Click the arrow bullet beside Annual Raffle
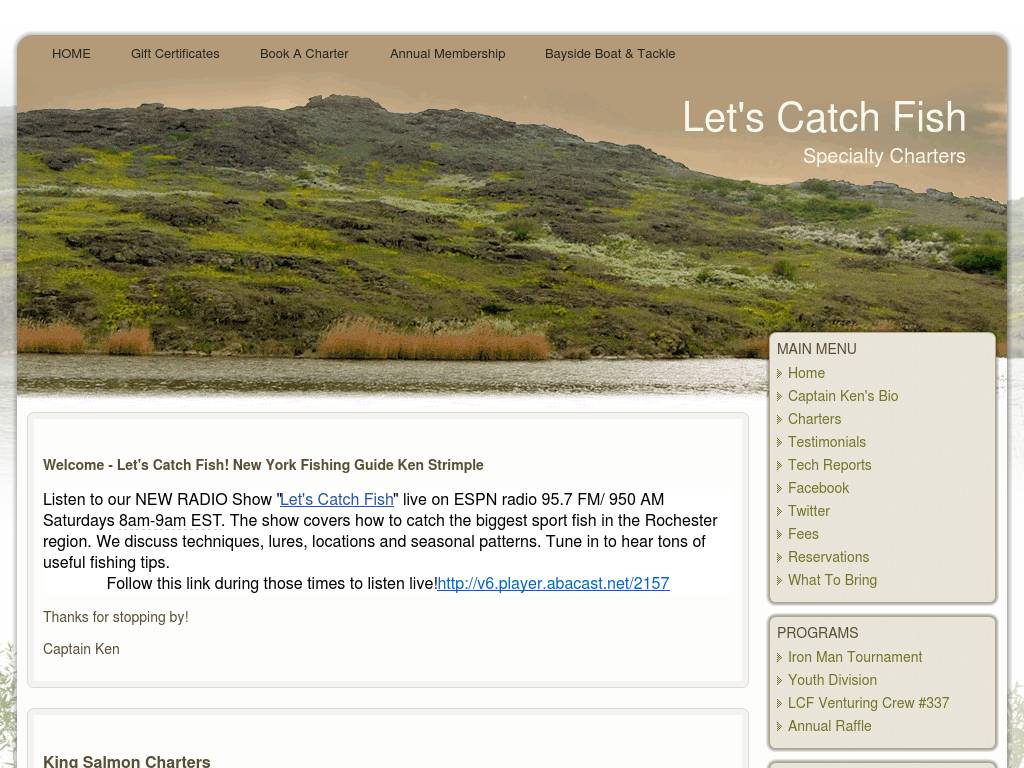 [x=780, y=727]
